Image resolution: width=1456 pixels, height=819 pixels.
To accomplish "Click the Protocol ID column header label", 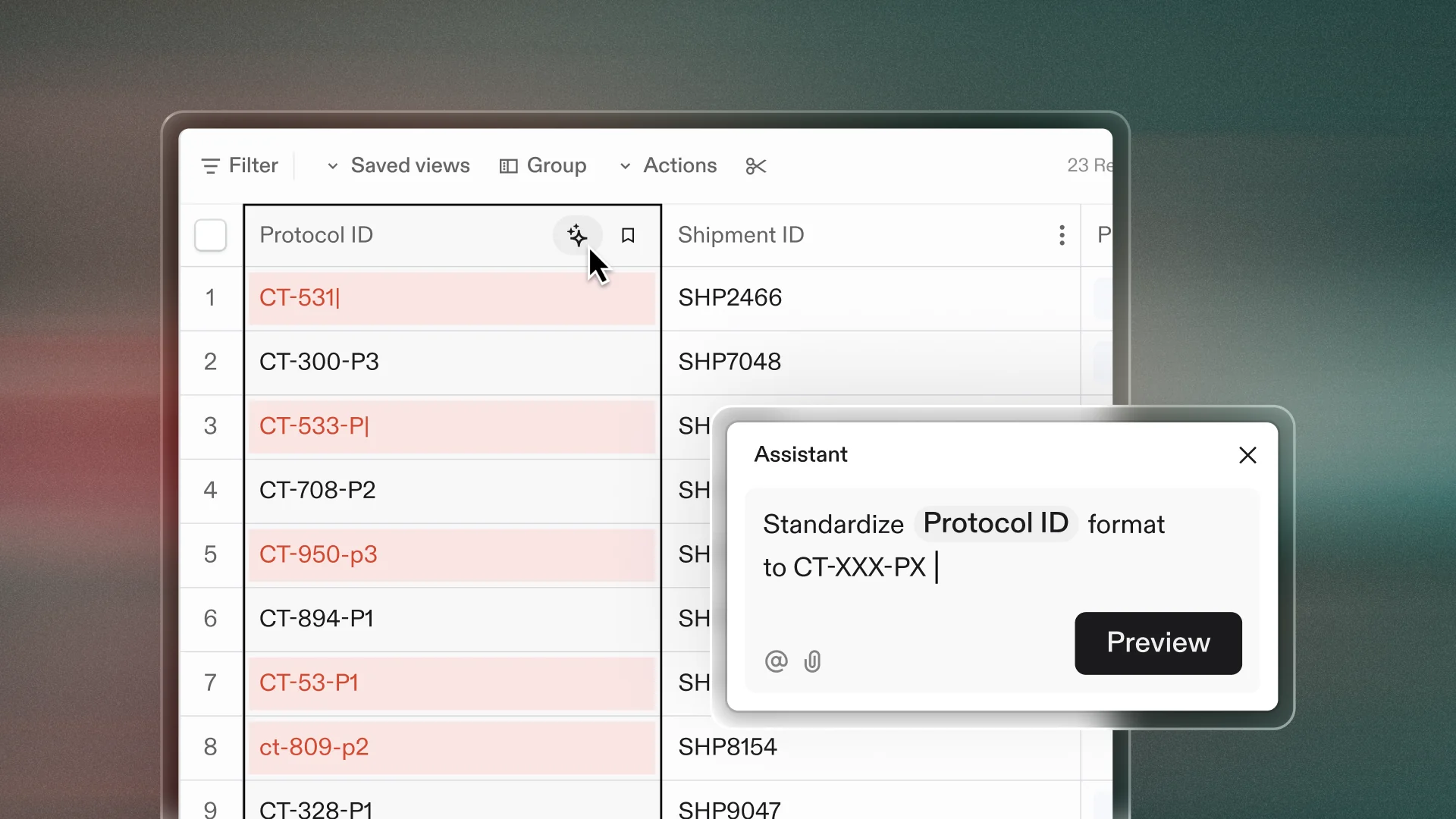I will [316, 235].
